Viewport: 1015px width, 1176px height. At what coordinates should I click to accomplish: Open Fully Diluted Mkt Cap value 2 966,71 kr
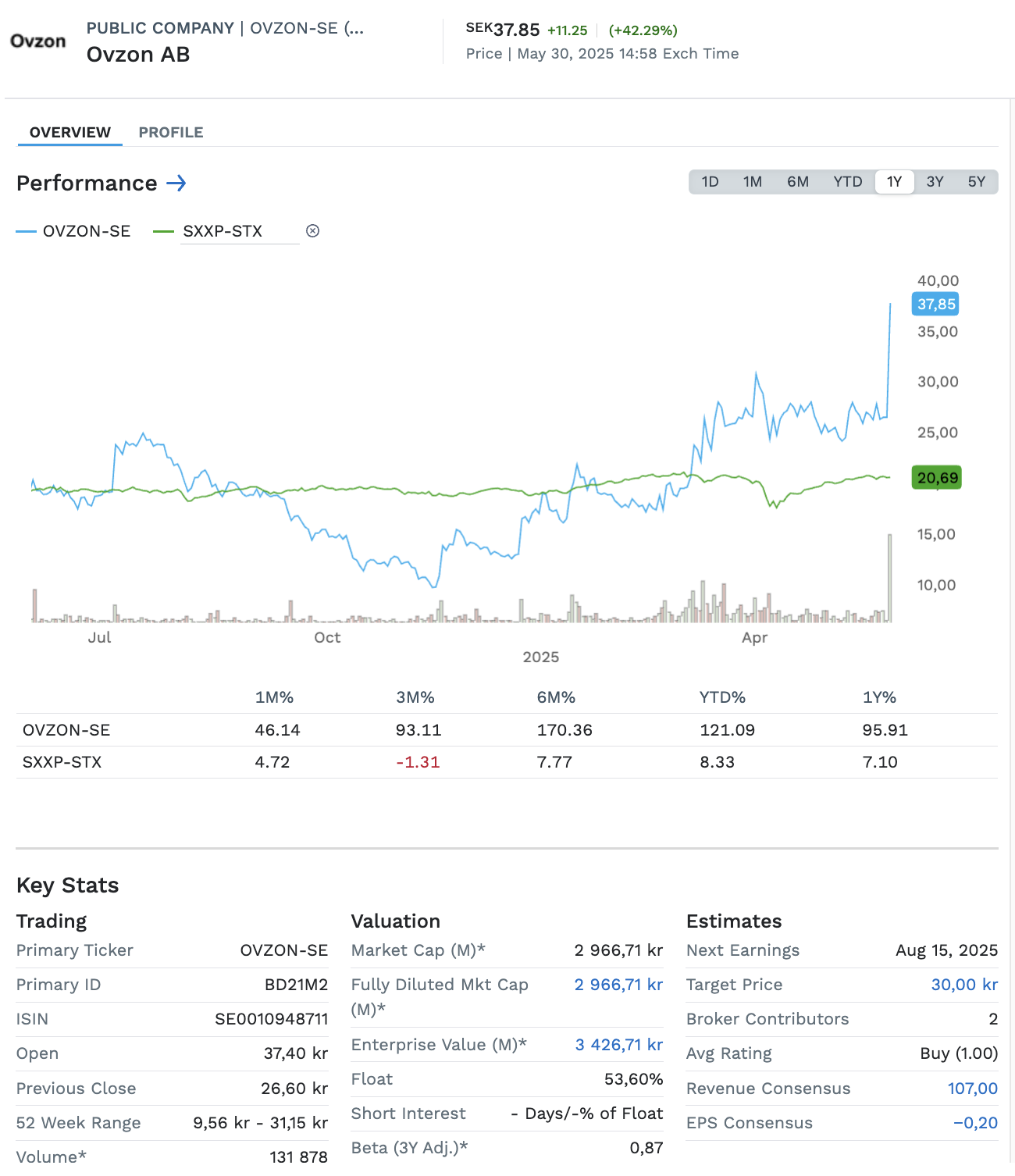point(618,985)
